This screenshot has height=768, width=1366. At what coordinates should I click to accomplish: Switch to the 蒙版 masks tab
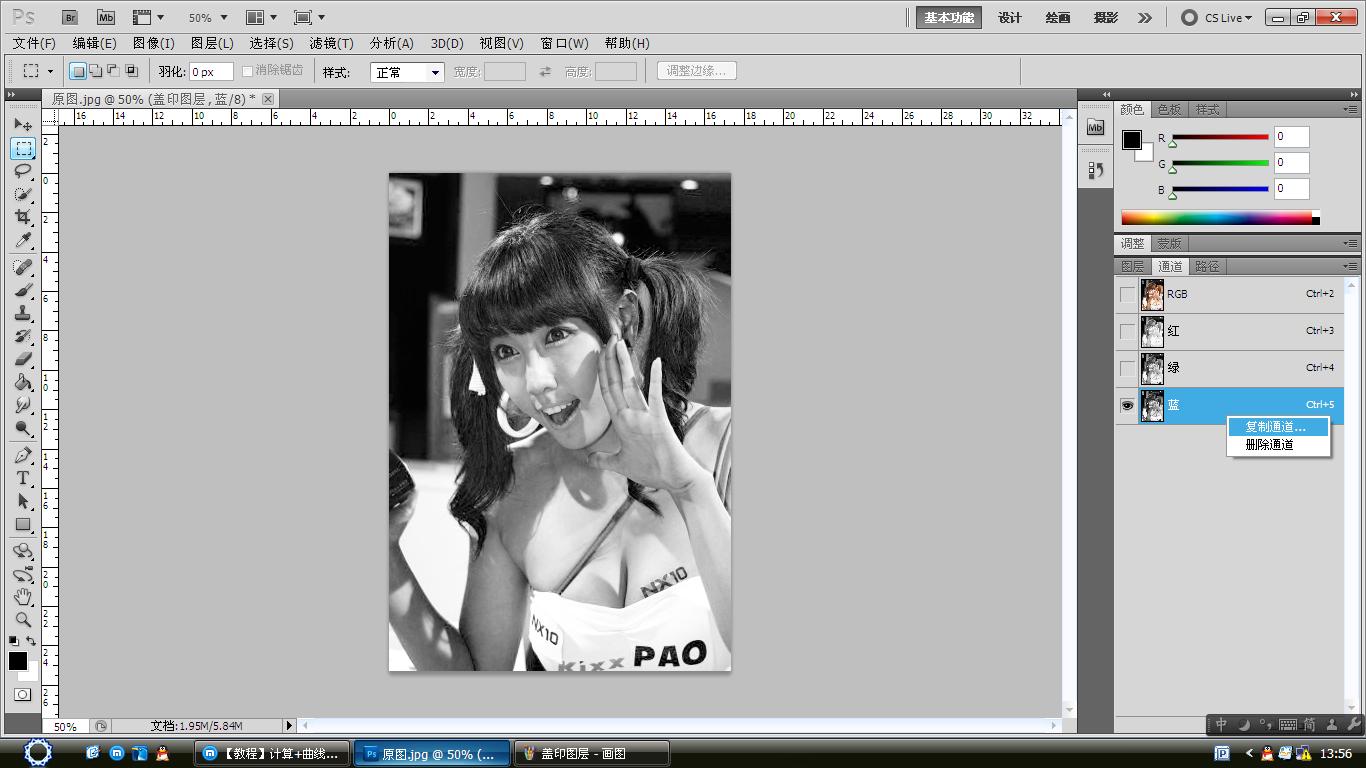(x=1169, y=243)
